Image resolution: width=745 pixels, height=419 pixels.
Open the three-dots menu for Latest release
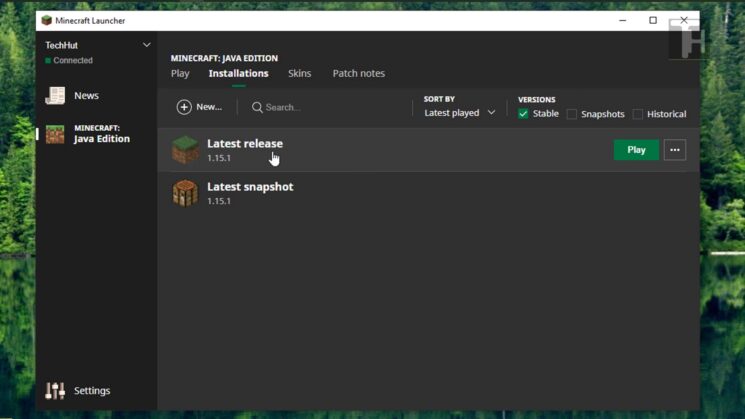click(x=675, y=150)
